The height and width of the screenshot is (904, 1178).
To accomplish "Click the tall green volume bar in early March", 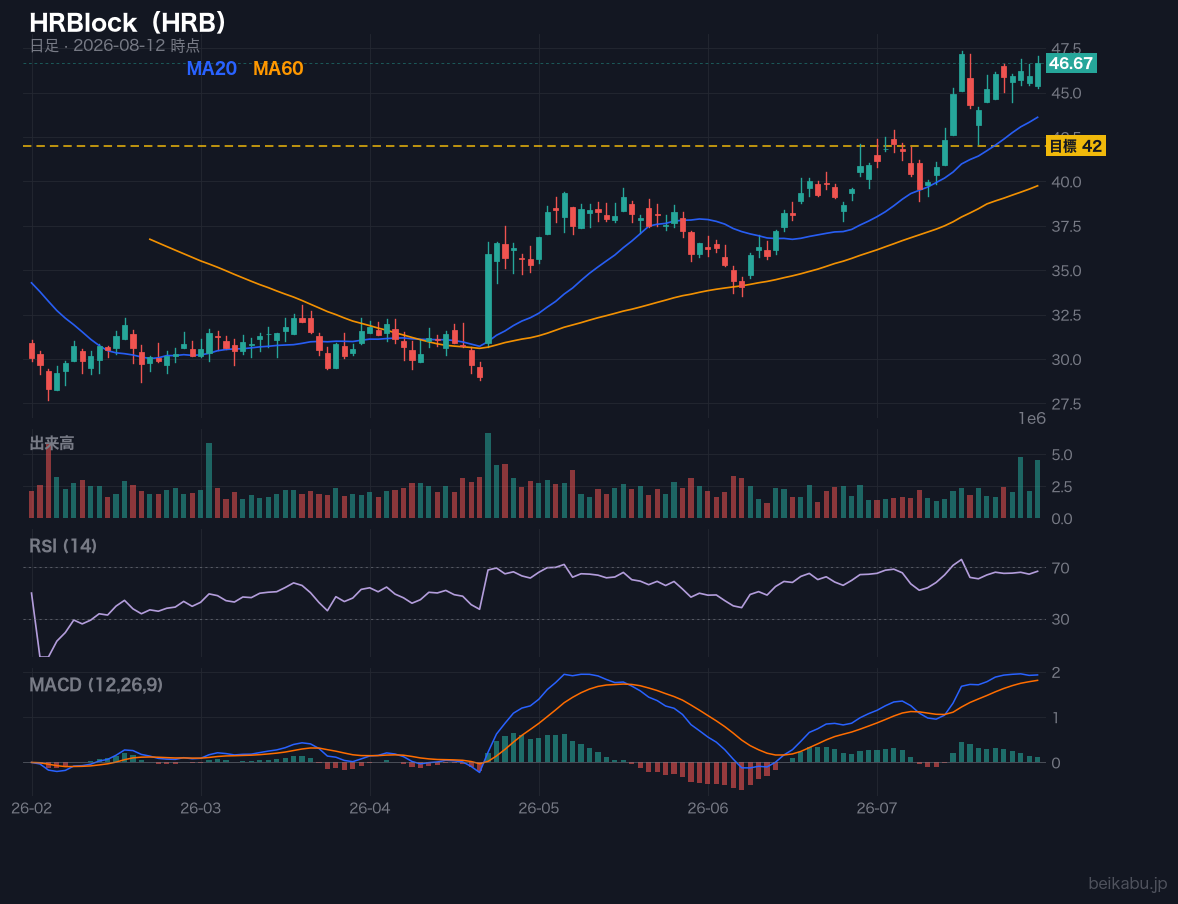I will pos(209,481).
